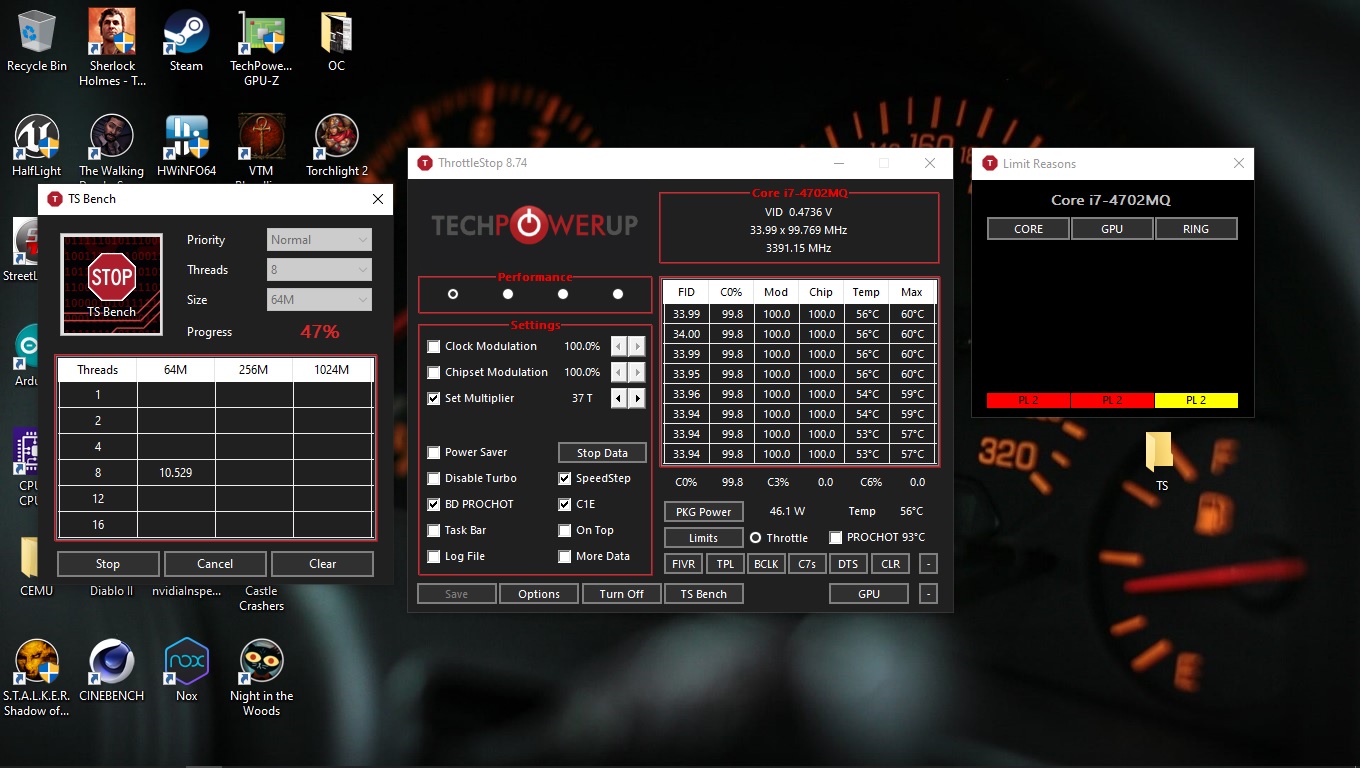
Task: Click the BCLK button
Action: [x=766, y=564]
